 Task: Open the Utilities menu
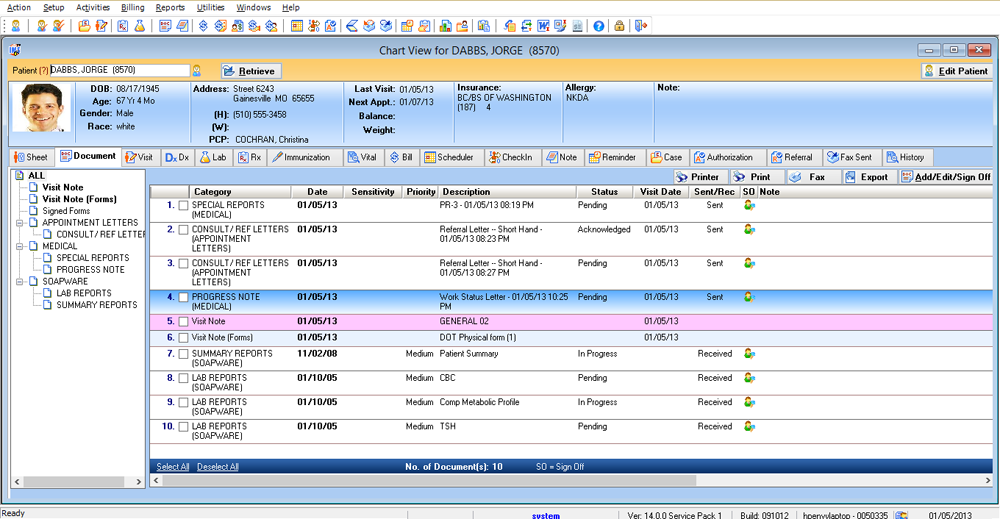coord(210,8)
